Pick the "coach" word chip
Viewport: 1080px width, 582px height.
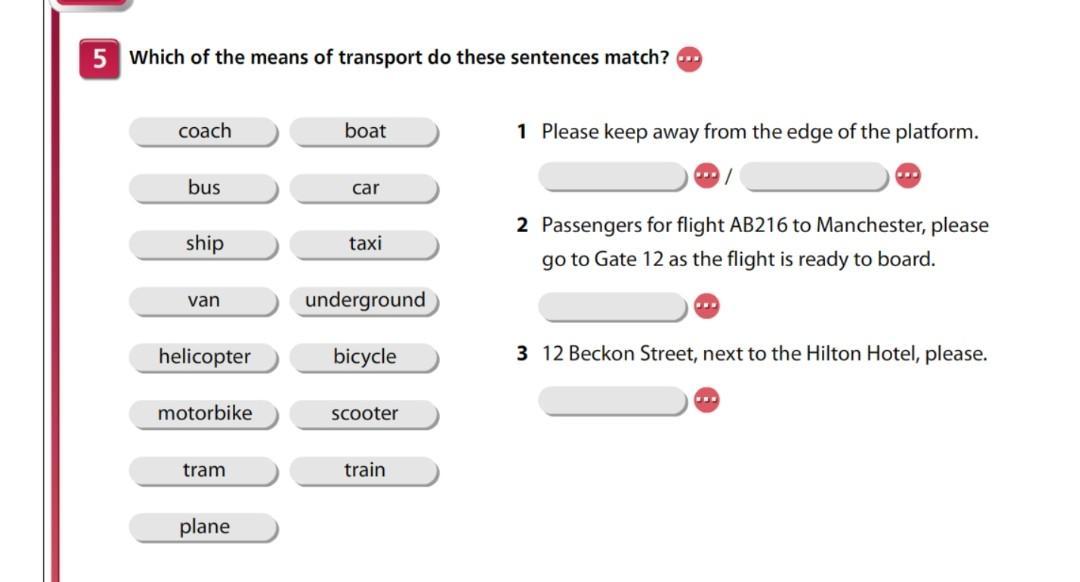204,131
